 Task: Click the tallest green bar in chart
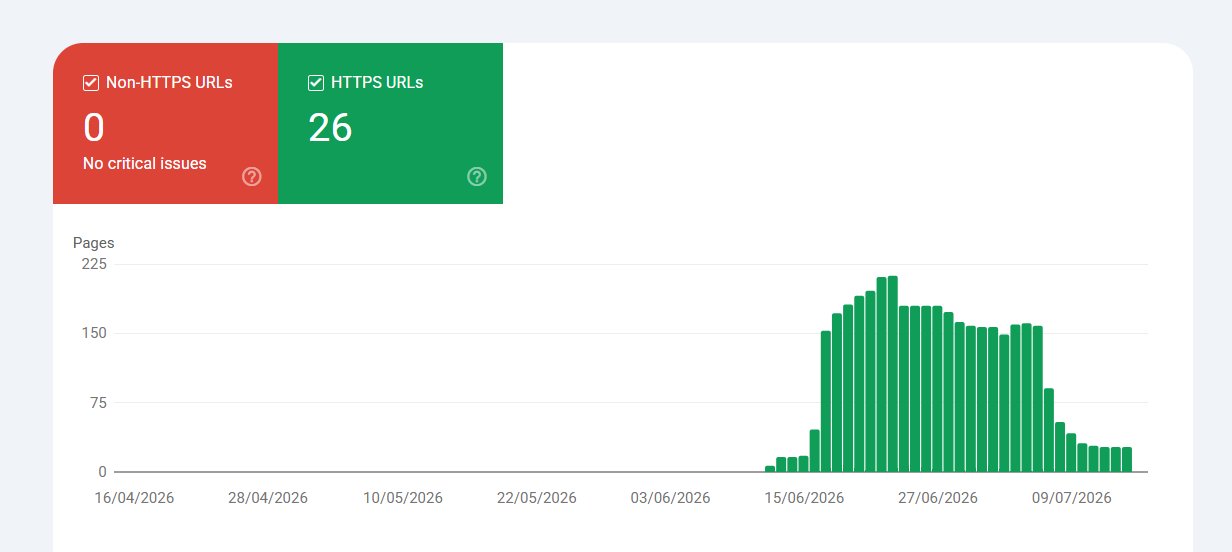click(893, 374)
